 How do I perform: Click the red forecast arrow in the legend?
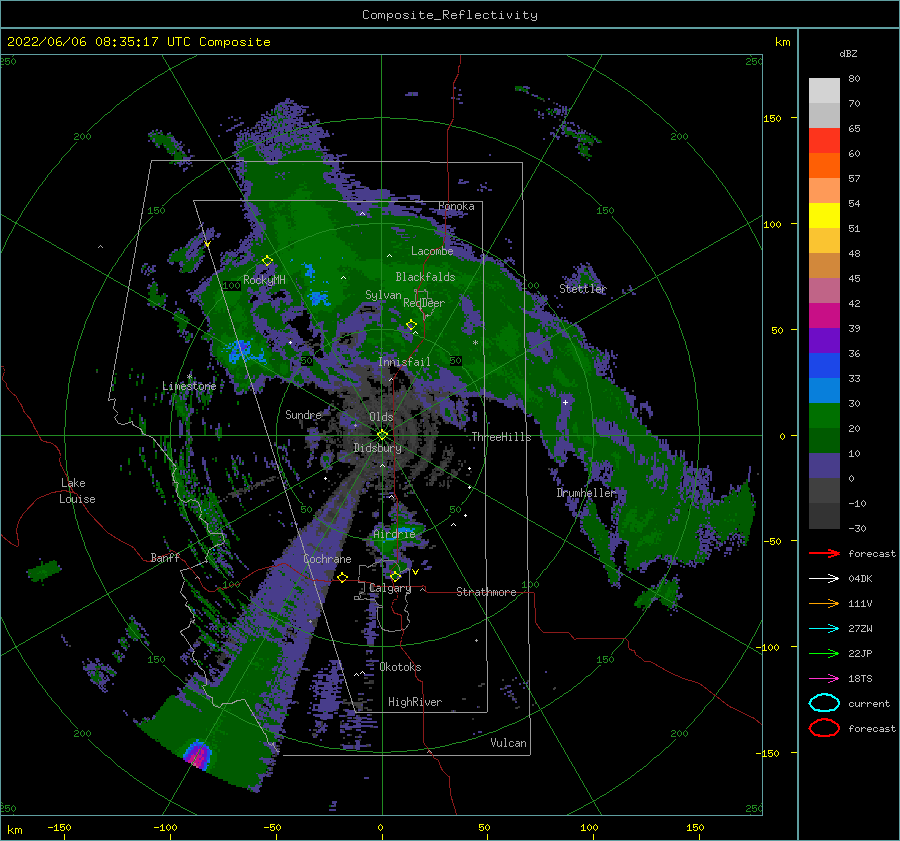click(824, 553)
